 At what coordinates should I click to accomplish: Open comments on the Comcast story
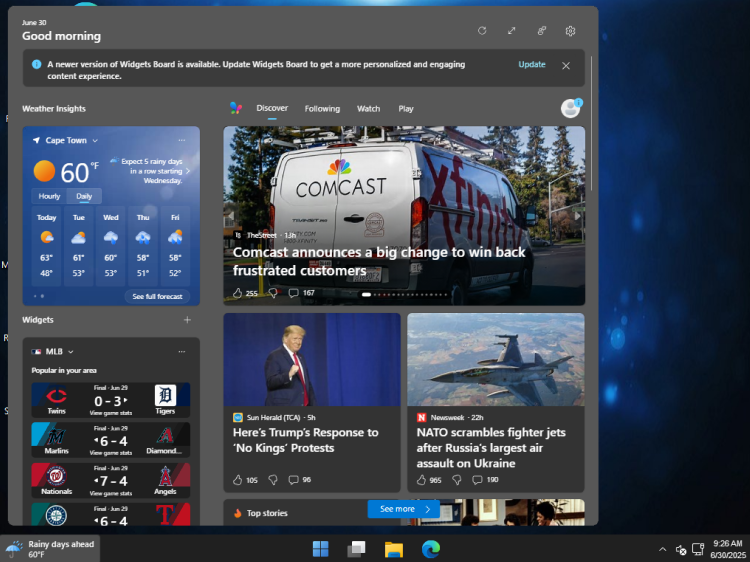293,293
